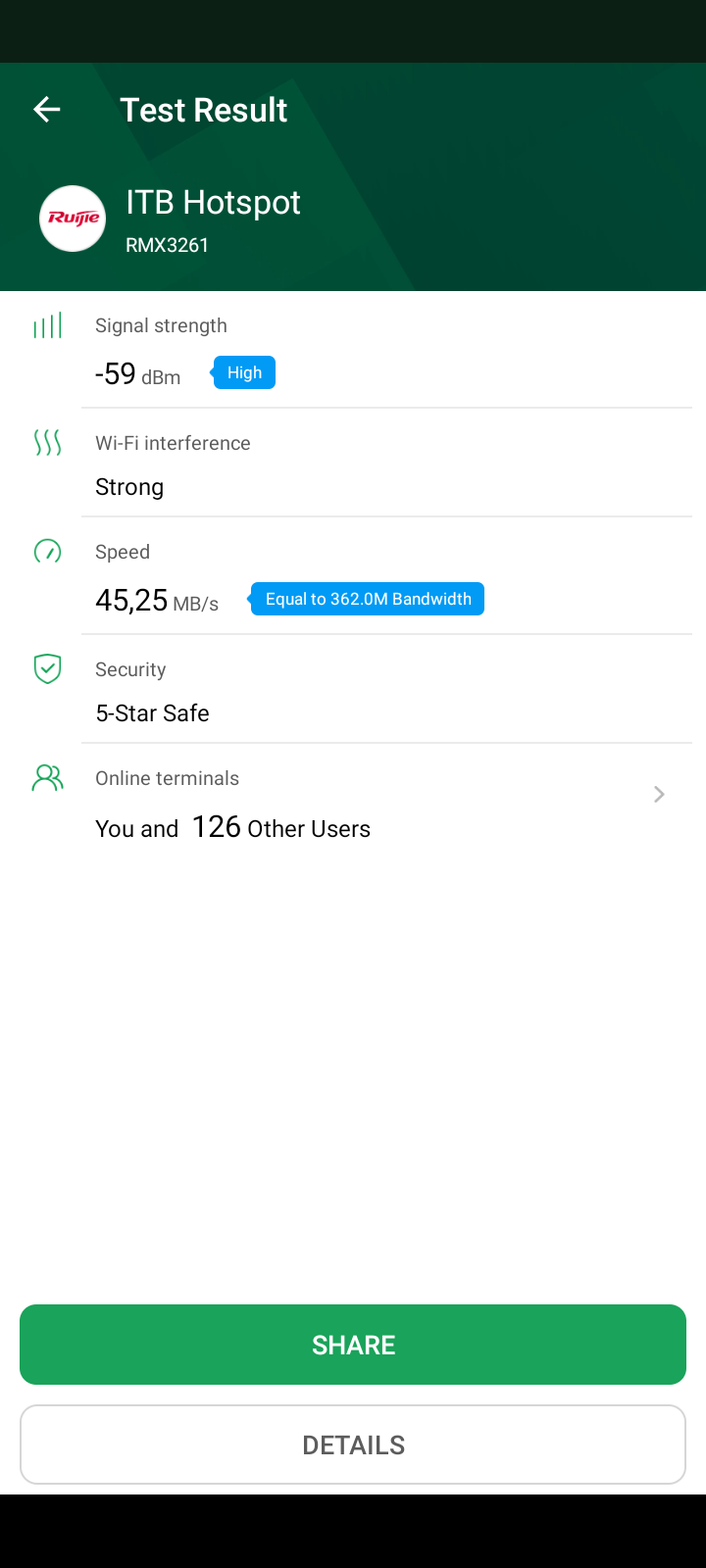Expand the Online terminals chevron arrow
The height and width of the screenshot is (1568, 706).
point(659,794)
